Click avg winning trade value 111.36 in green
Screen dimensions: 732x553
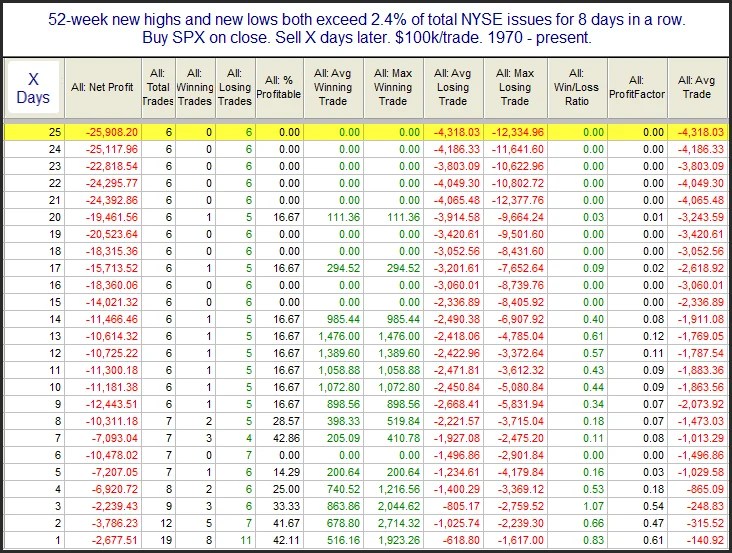pos(343,217)
